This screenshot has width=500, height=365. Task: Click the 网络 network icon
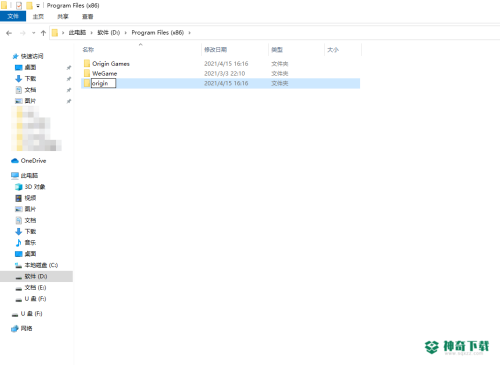[x=15, y=329]
